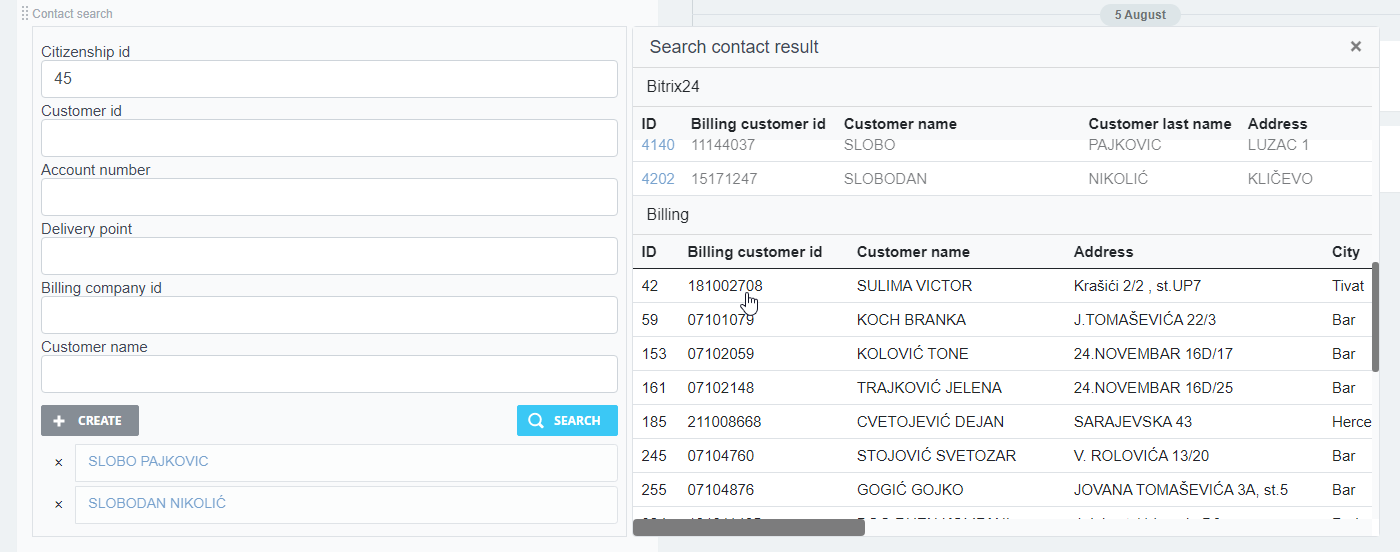Focus the Citizenship id field
This screenshot has width=1400, height=552.
pyautogui.click(x=329, y=79)
